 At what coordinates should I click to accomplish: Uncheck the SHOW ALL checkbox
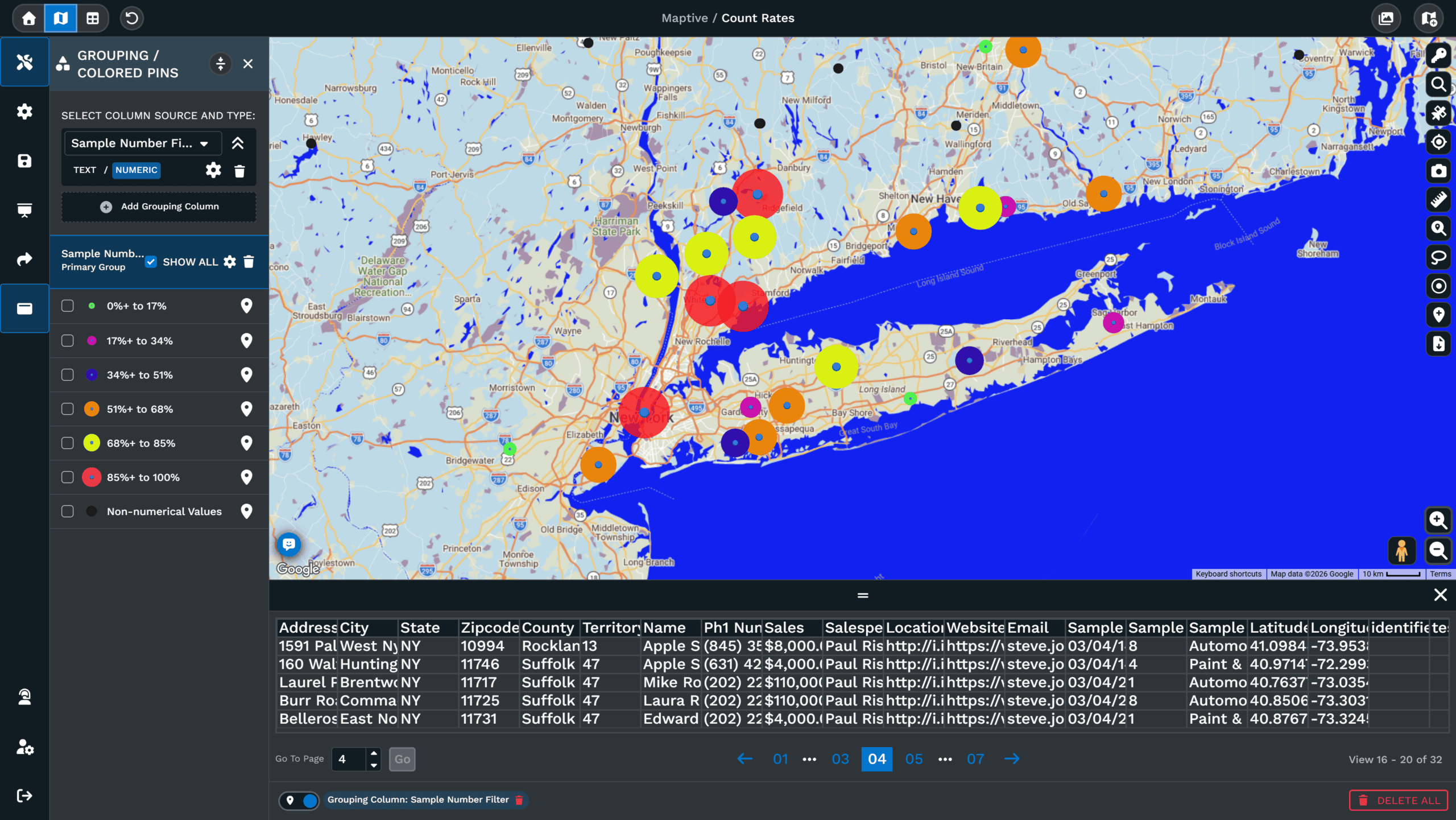point(151,262)
